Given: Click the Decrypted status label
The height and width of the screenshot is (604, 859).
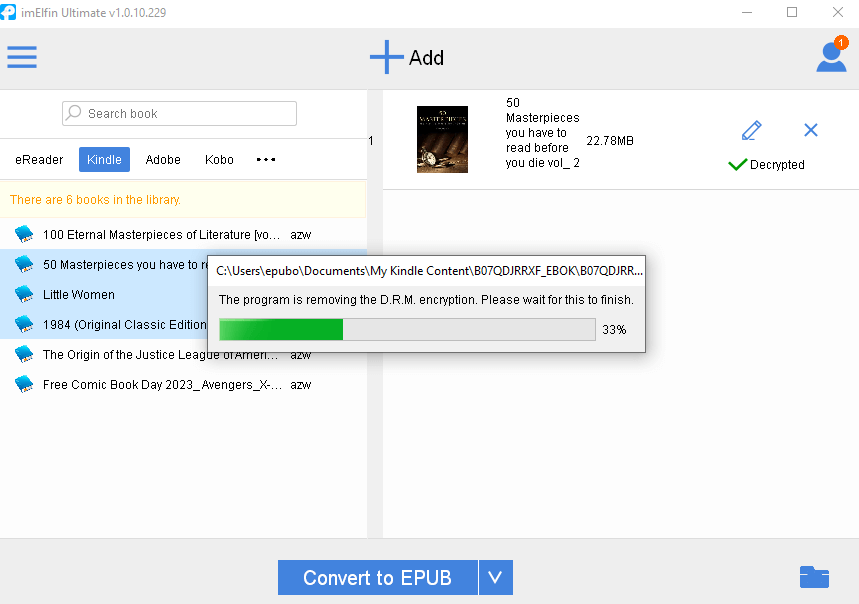Looking at the screenshot, I should click(x=777, y=164).
